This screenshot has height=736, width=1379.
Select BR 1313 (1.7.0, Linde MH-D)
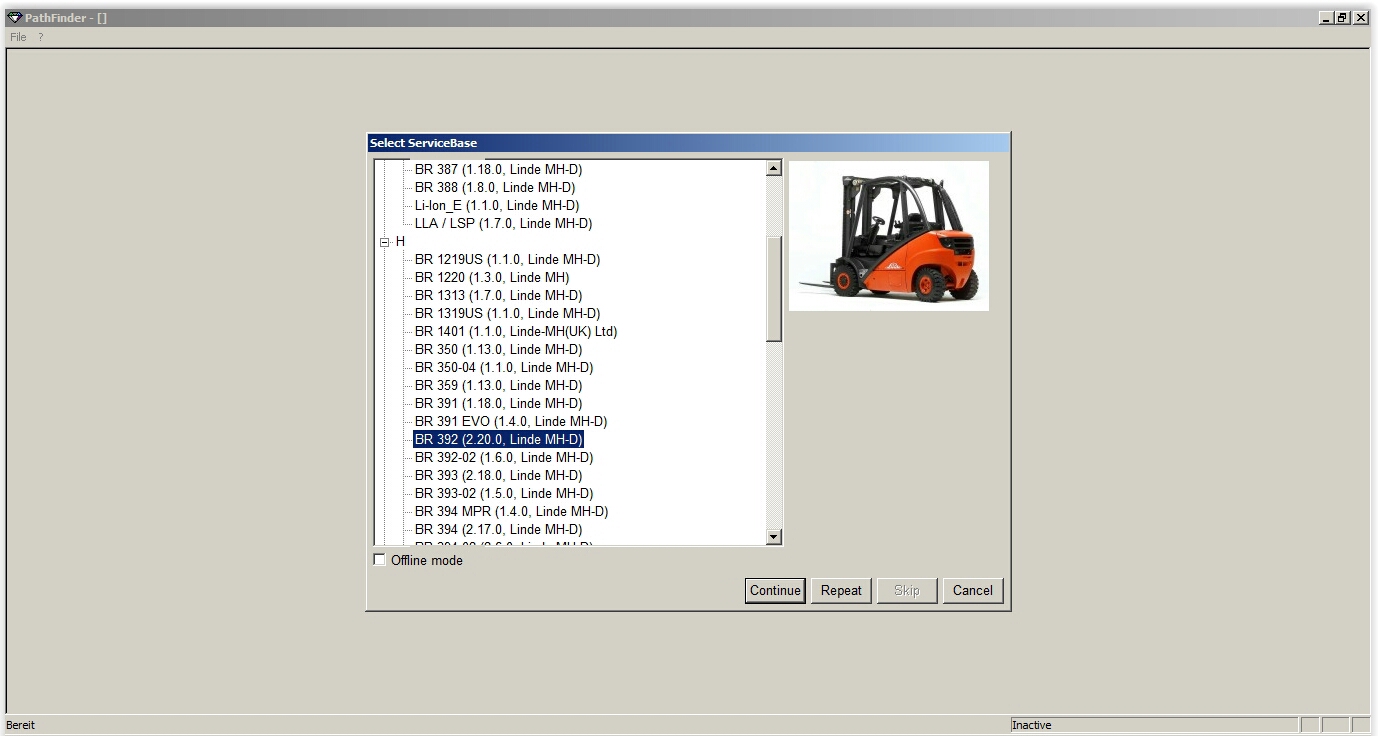[498, 296]
